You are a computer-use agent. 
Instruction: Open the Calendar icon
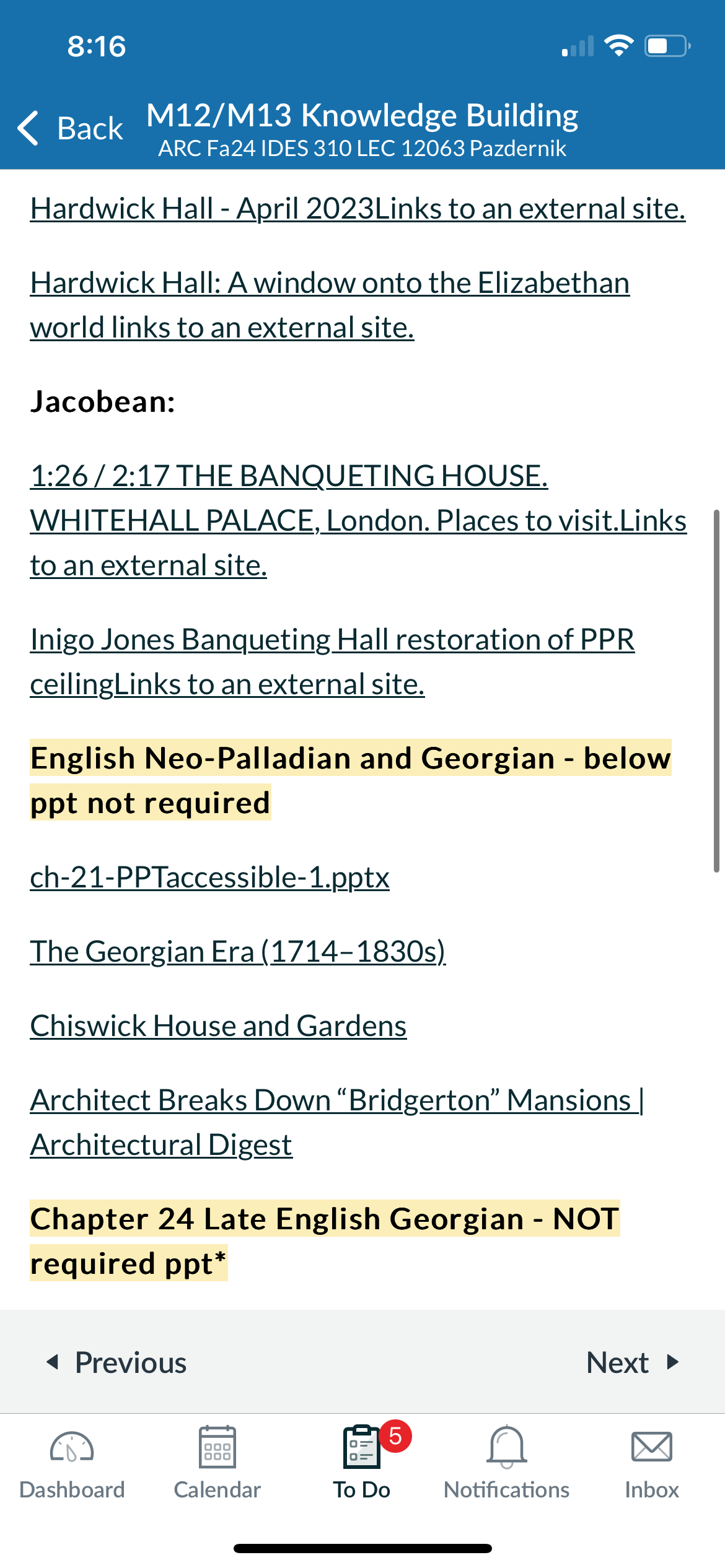[217, 1447]
